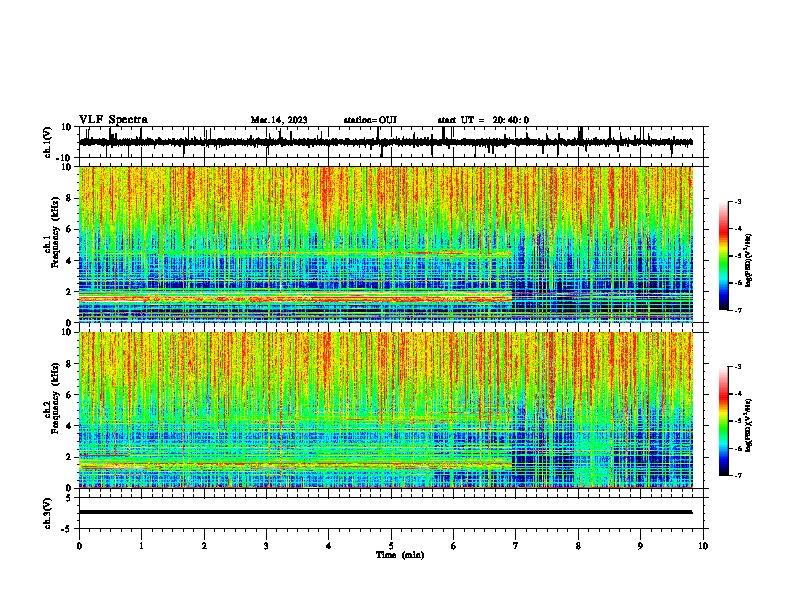Click time axis tick label "8"
This screenshot has width=792, height=612.
578,546
